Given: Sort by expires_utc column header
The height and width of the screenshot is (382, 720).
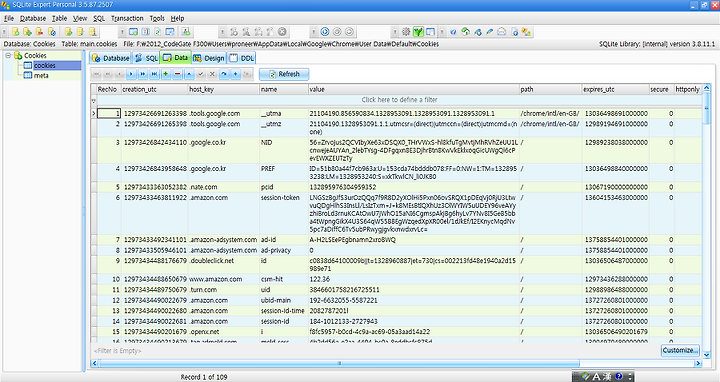Looking at the screenshot, I should pos(615,89).
